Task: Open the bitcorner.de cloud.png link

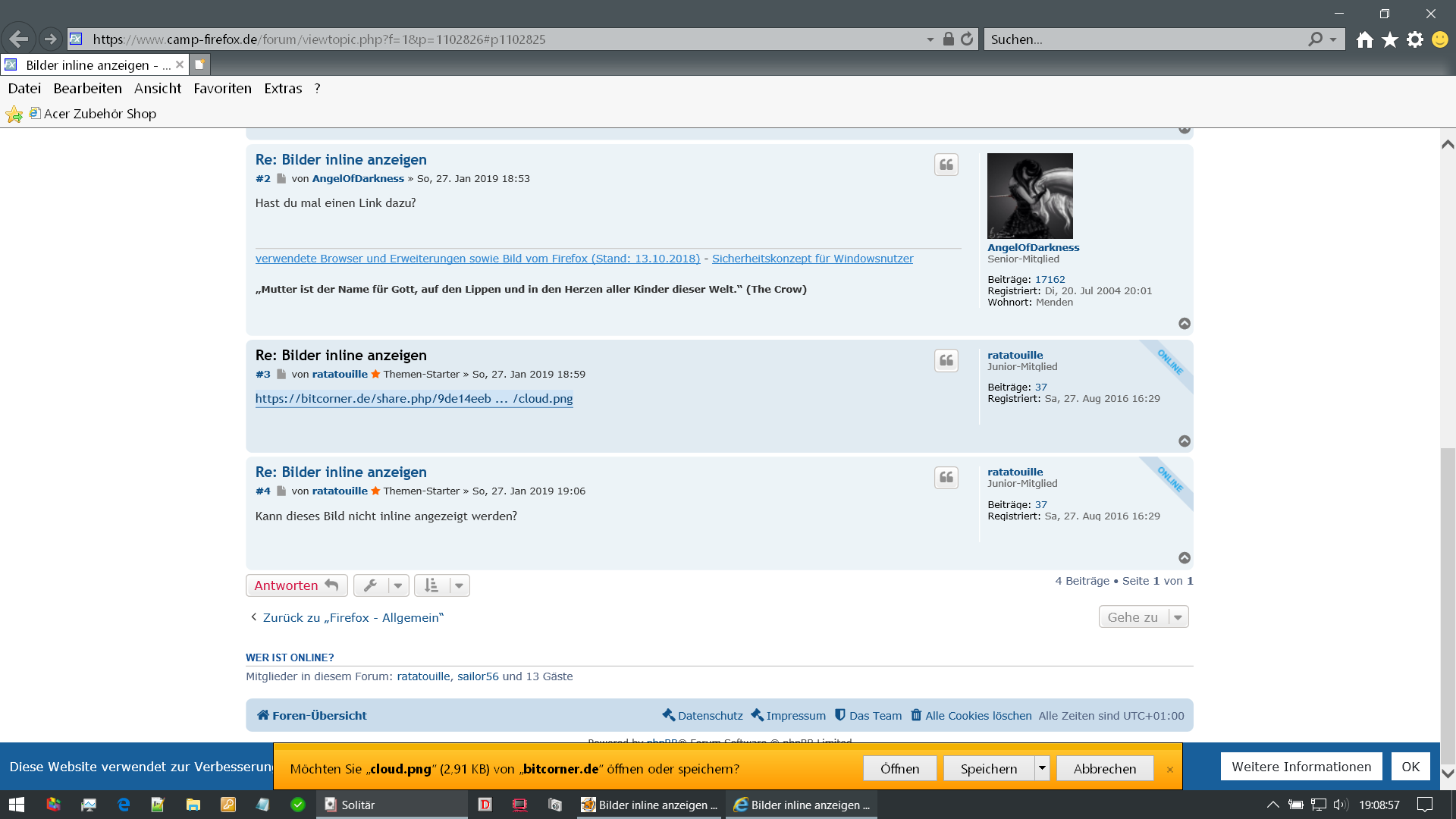Action: tap(414, 398)
